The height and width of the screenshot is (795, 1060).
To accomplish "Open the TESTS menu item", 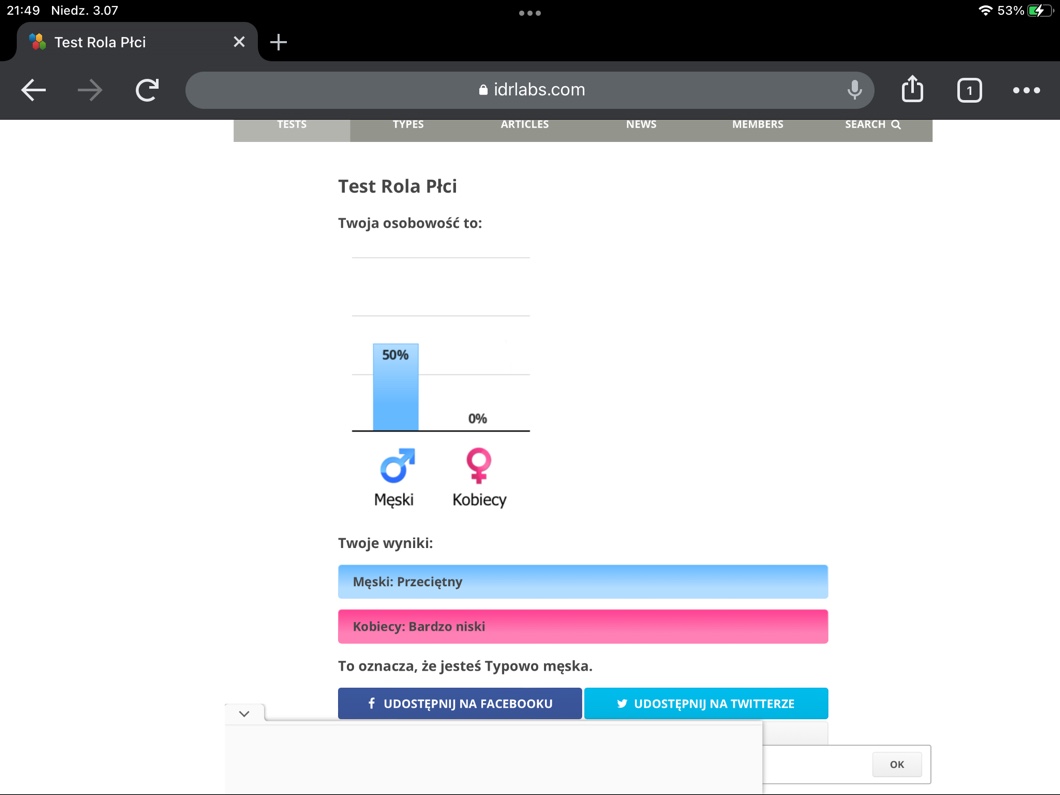I will (292, 125).
